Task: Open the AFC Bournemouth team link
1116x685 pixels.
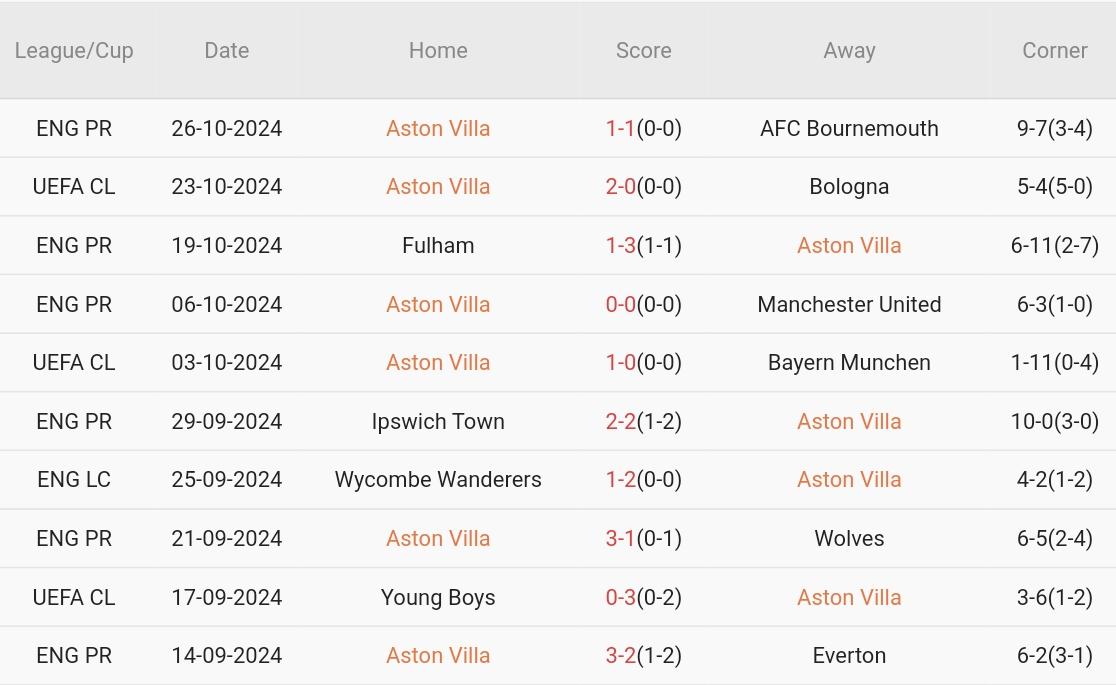Action: click(x=849, y=129)
